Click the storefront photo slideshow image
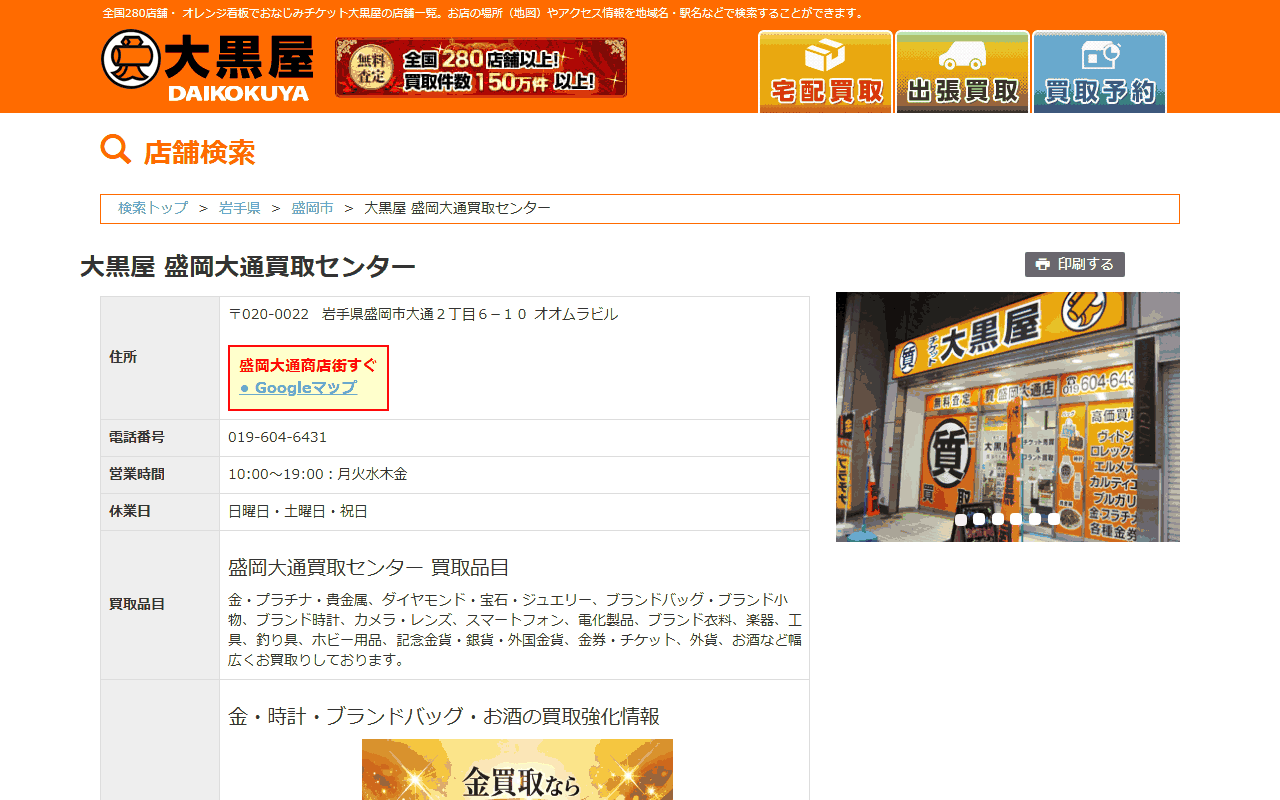 pos(1008,417)
